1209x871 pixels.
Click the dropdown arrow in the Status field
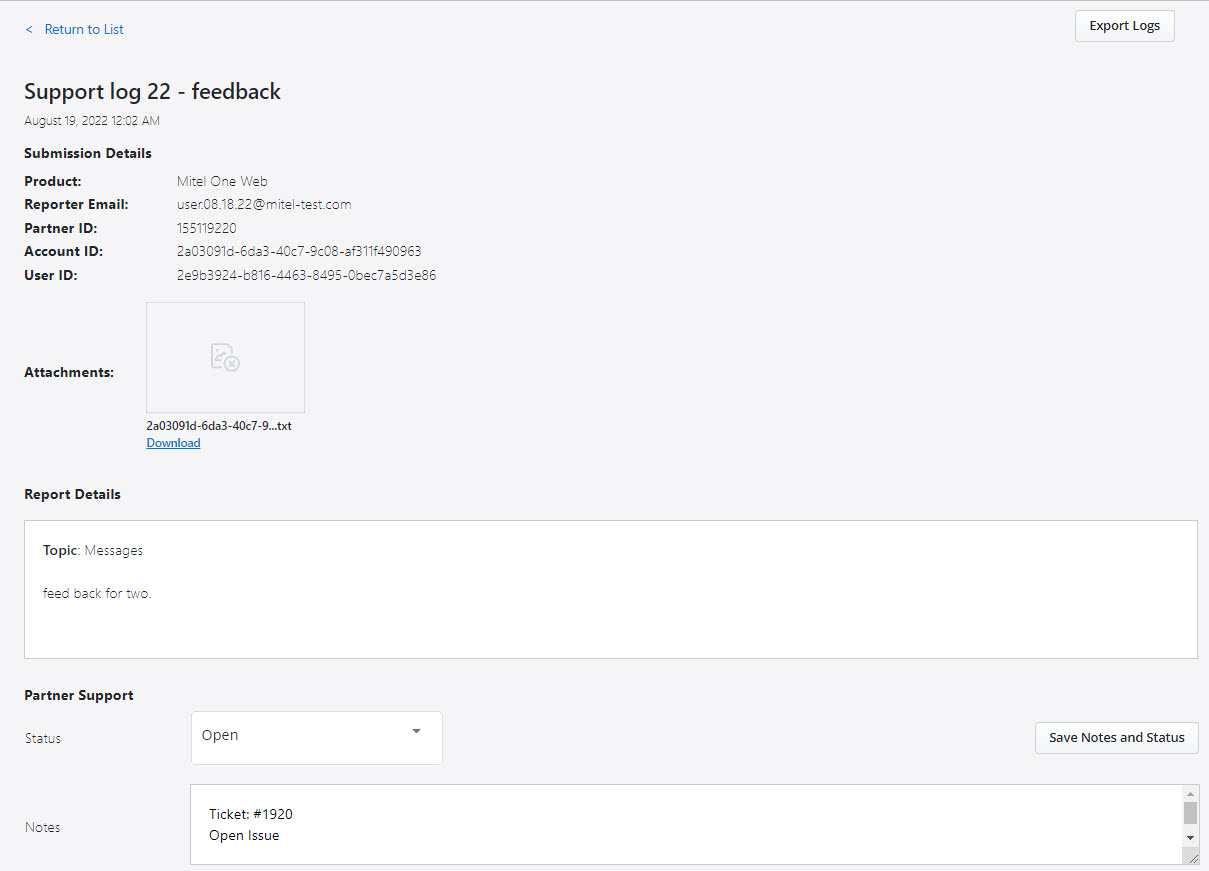(x=416, y=732)
